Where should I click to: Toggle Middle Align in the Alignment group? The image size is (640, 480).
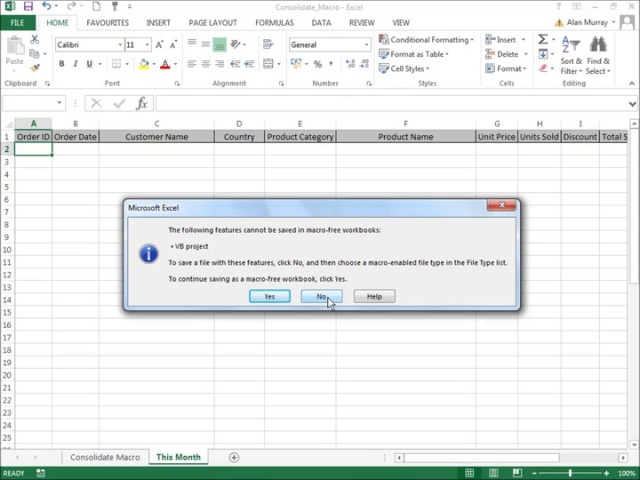206,44
